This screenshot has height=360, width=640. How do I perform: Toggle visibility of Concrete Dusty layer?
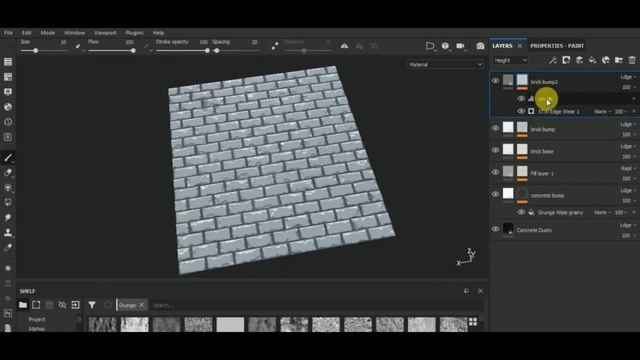(496, 229)
